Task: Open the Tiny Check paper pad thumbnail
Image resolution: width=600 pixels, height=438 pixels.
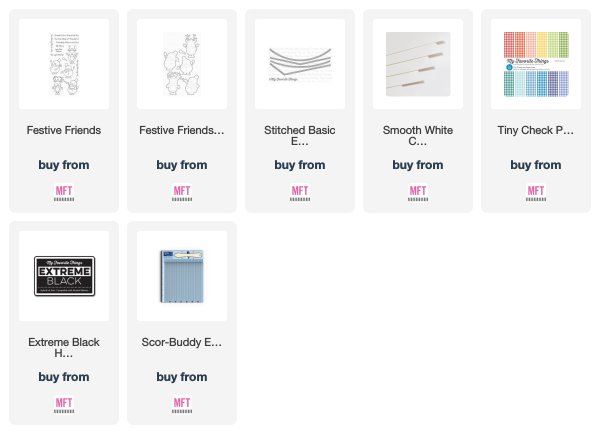Action: [x=536, y=64]
